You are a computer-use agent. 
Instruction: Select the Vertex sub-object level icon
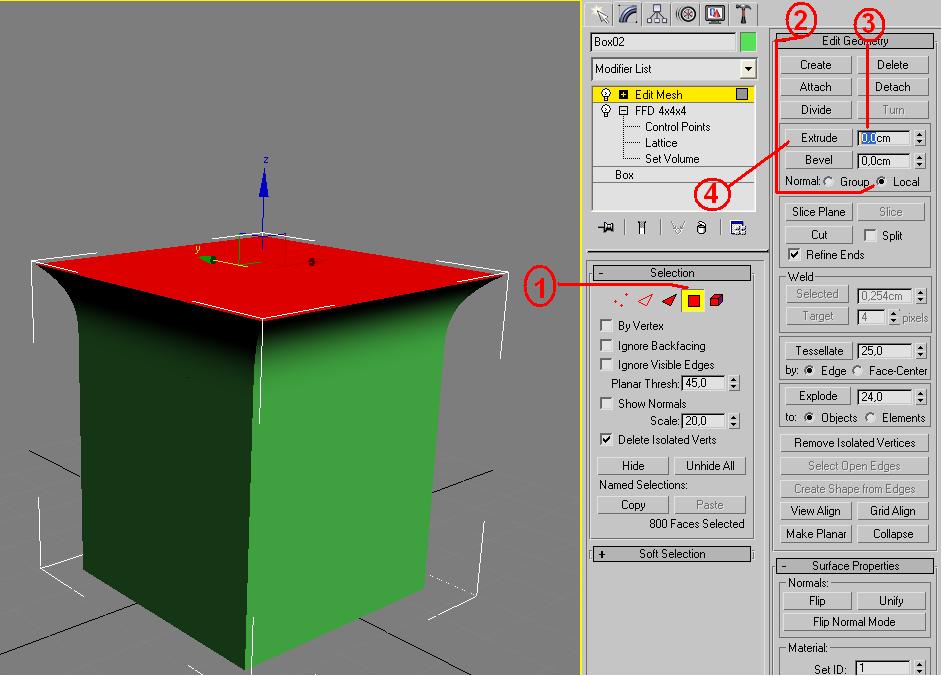click(x=620, y=299)
